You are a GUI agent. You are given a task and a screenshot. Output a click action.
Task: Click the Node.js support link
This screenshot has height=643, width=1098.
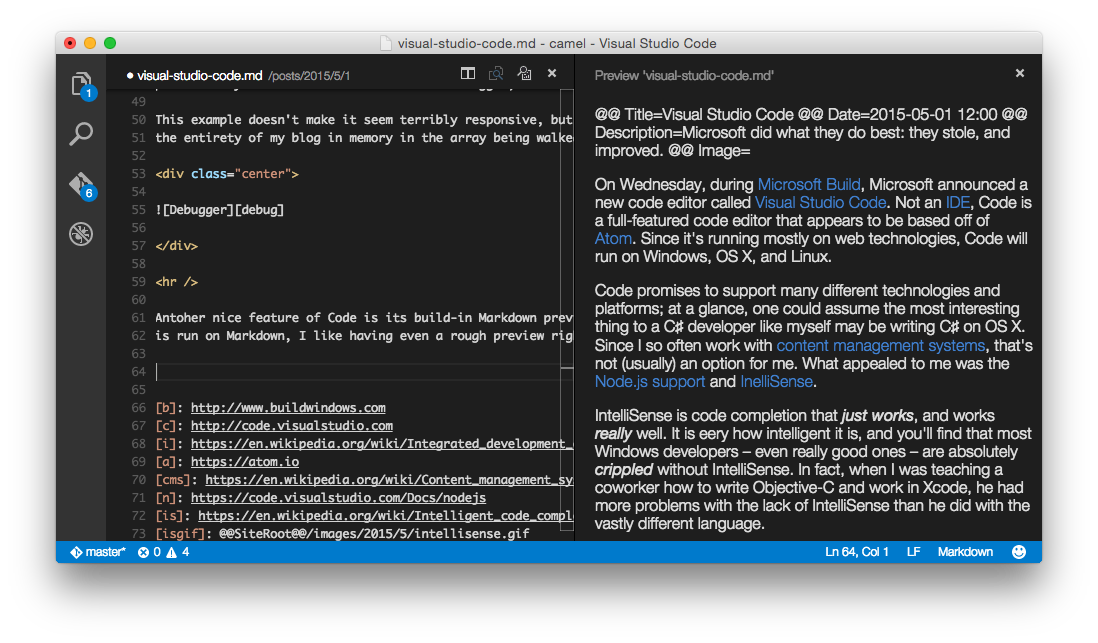(x=650, y=382)
